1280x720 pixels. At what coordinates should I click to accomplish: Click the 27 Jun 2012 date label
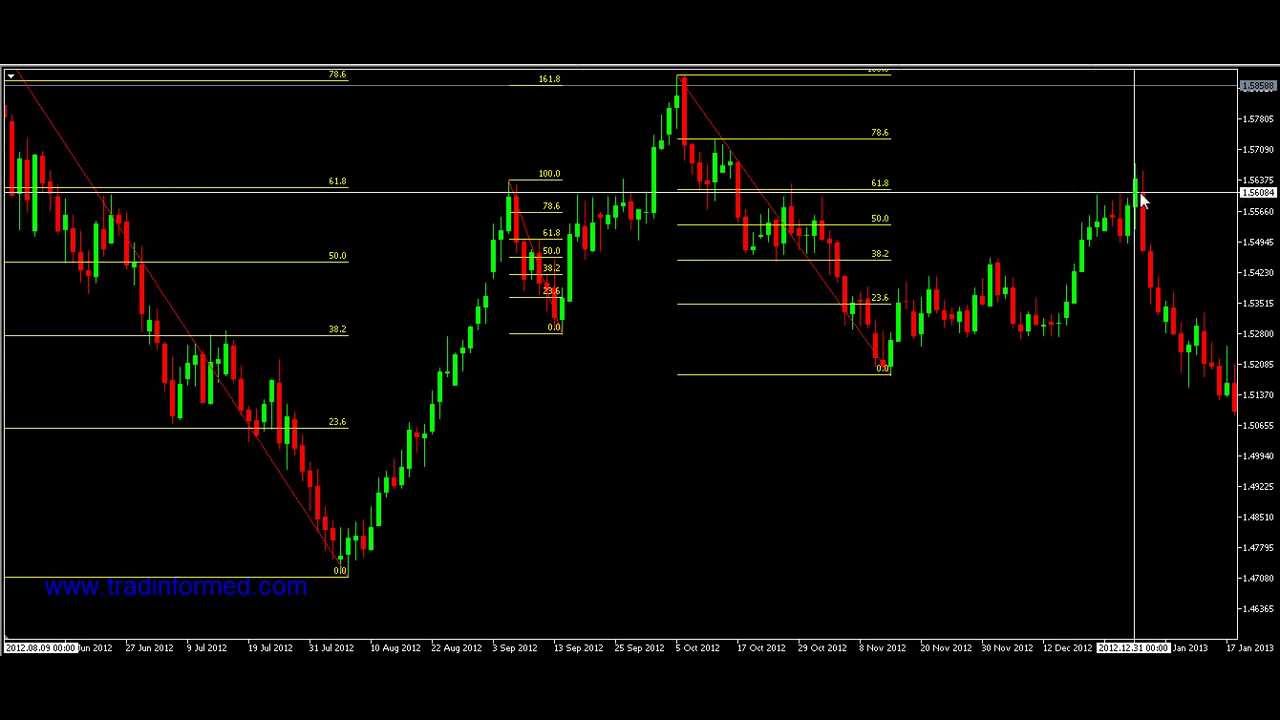(x=151, y=648)
